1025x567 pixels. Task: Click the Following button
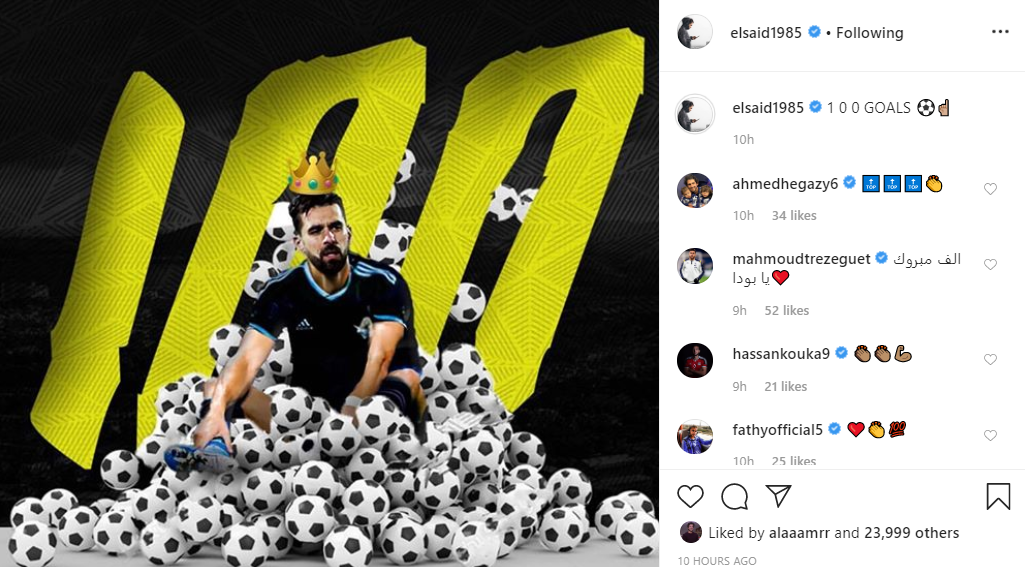(x=869, y=33)
